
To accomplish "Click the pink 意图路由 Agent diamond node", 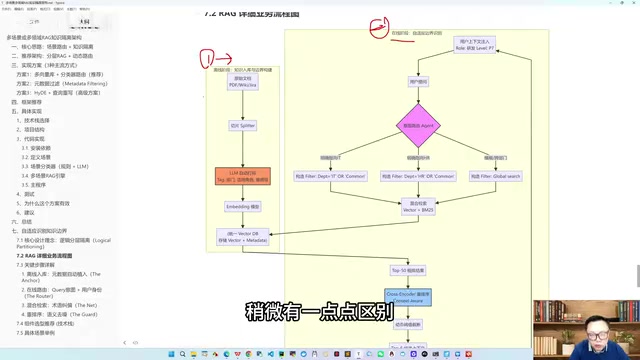I will (x=418, y=126).
